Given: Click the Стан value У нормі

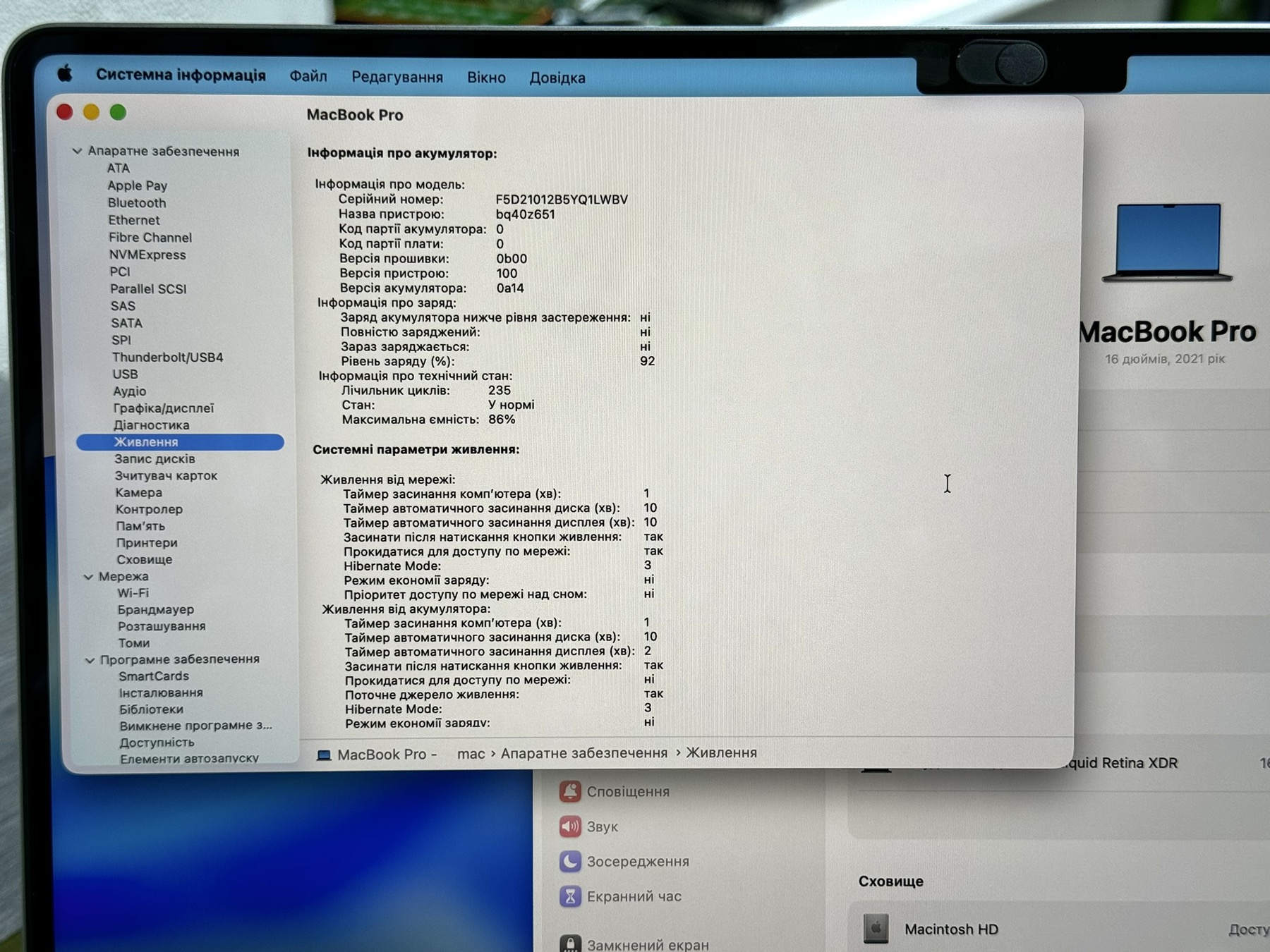Looking at the screenshot, I should tap(512, 405).
